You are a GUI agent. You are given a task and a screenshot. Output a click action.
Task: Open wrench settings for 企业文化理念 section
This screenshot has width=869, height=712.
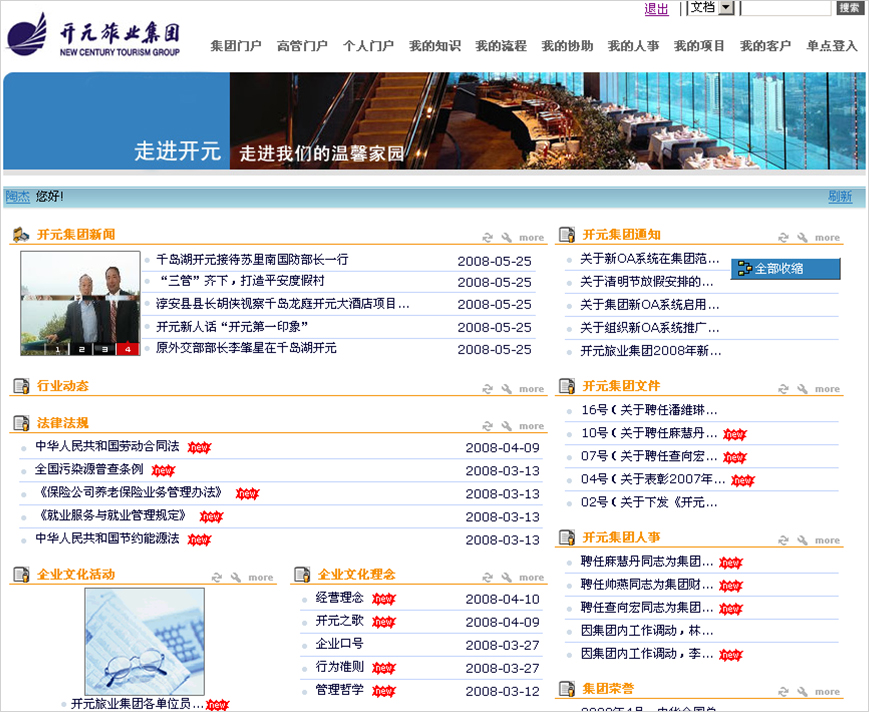[507, 577]
